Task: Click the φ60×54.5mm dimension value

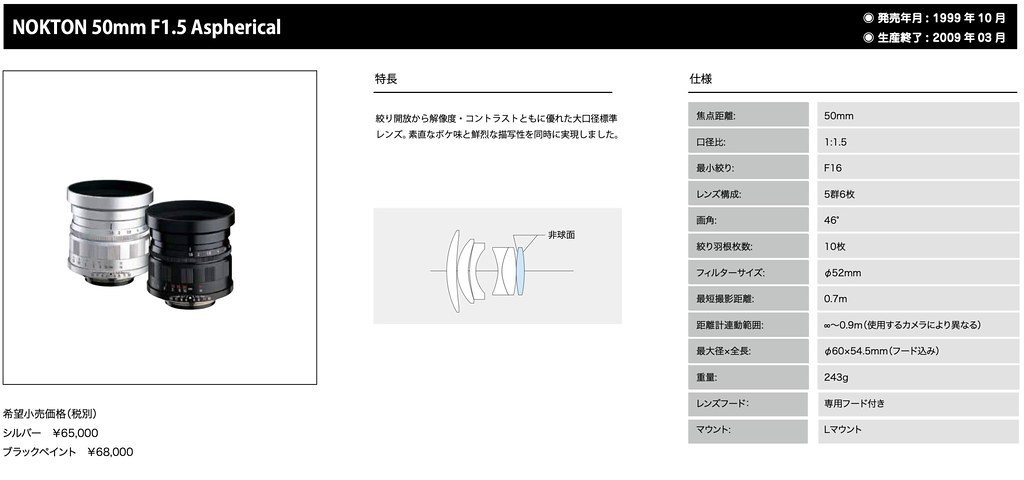Action: coord(882,351)
